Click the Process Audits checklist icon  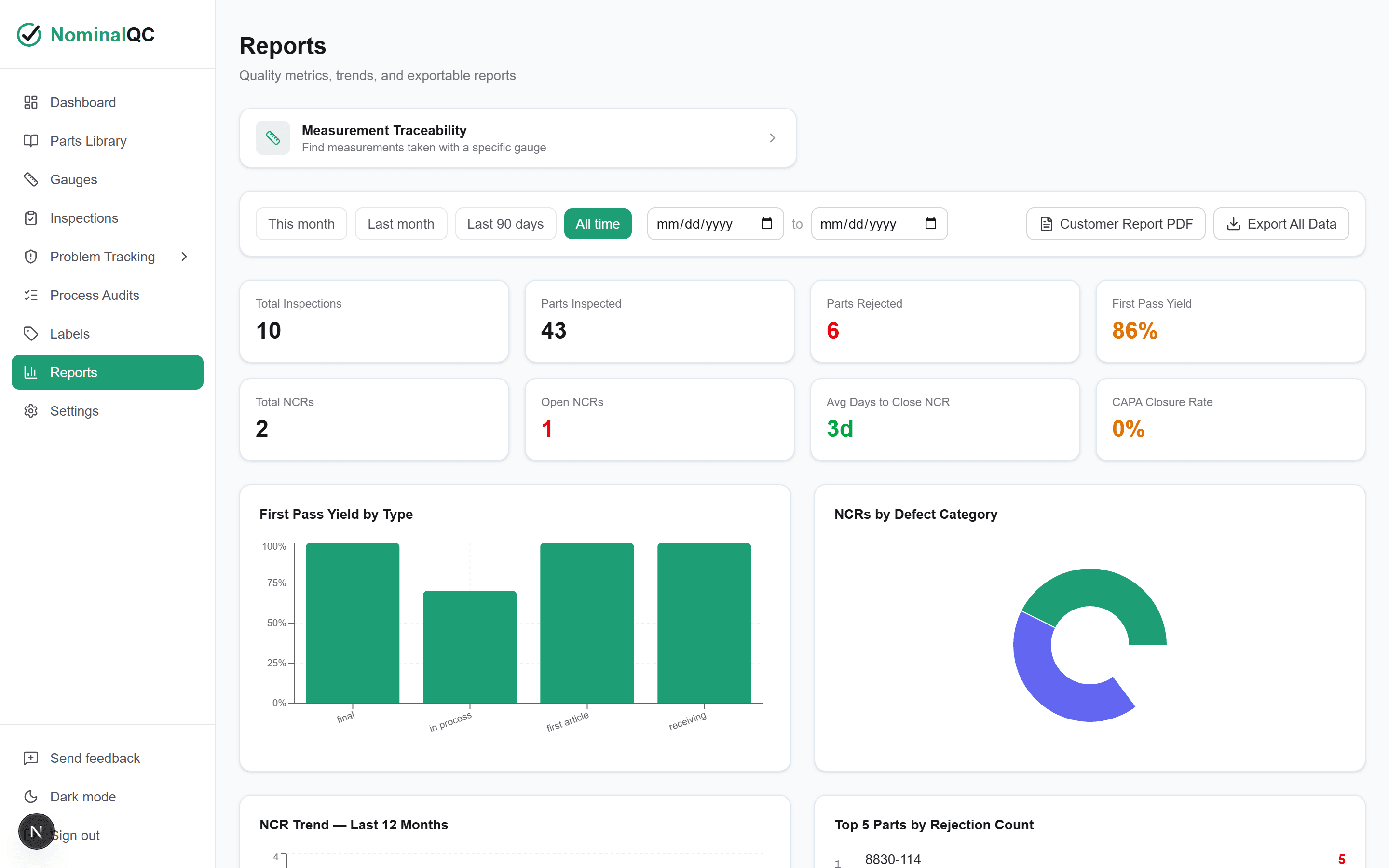[x=30, y=295]
